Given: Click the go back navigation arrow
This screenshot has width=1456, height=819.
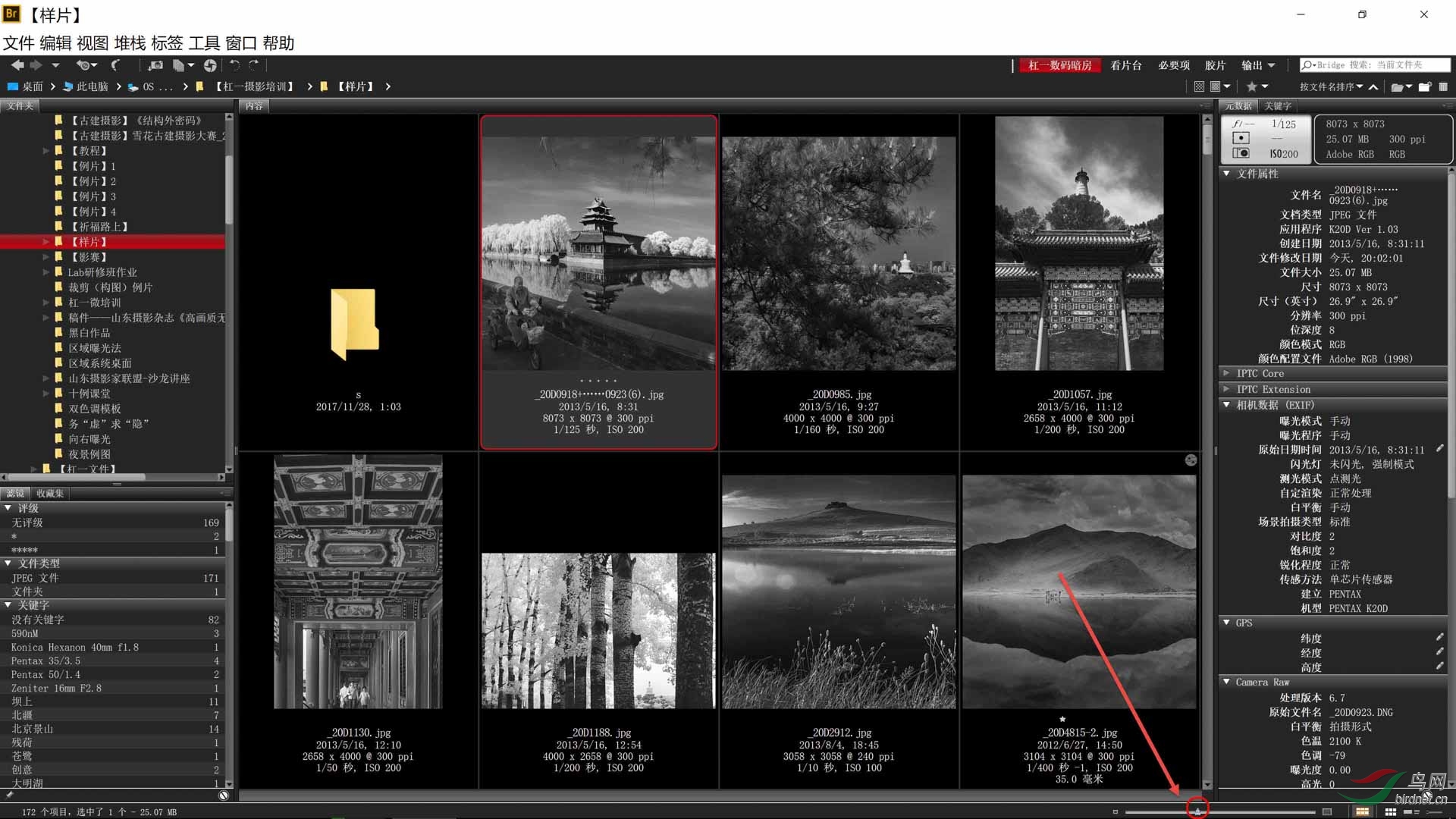Looking at the screenshot, I should click(x=17, y=65).
